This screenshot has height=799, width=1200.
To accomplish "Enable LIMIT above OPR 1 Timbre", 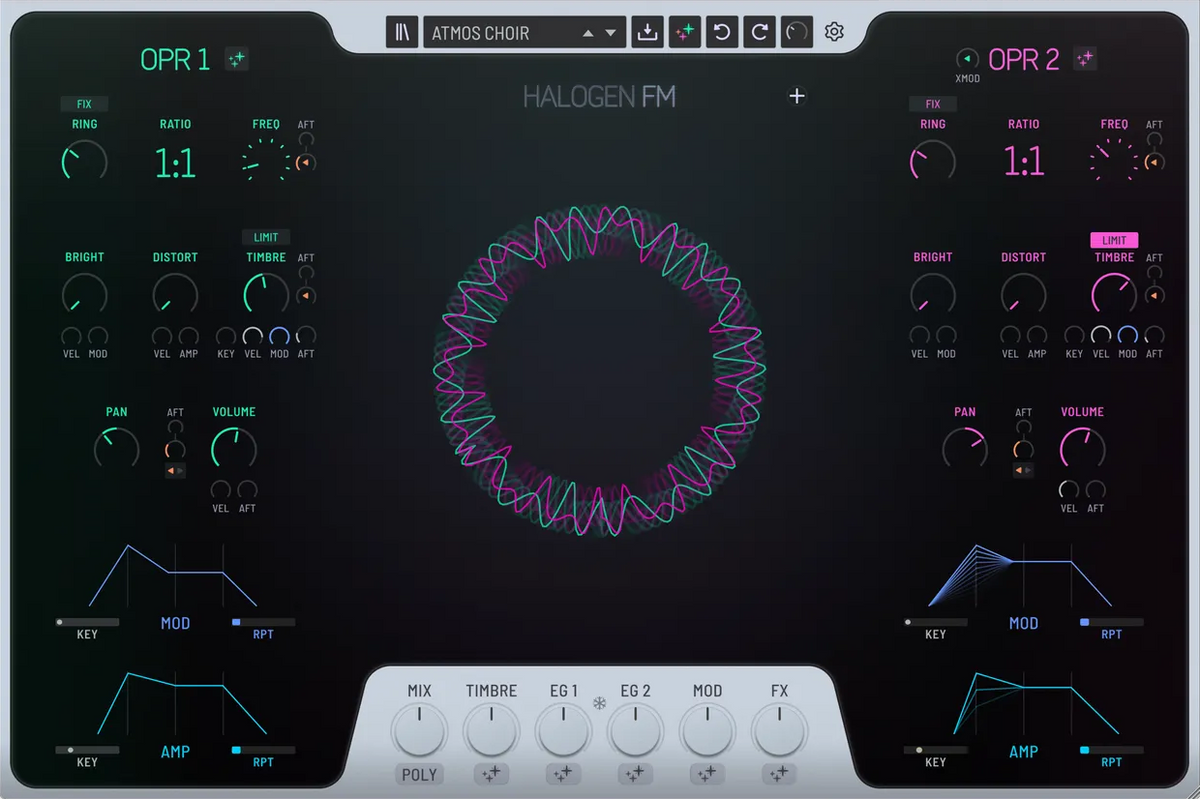I will pyautogui.click(x=266, y=237).
